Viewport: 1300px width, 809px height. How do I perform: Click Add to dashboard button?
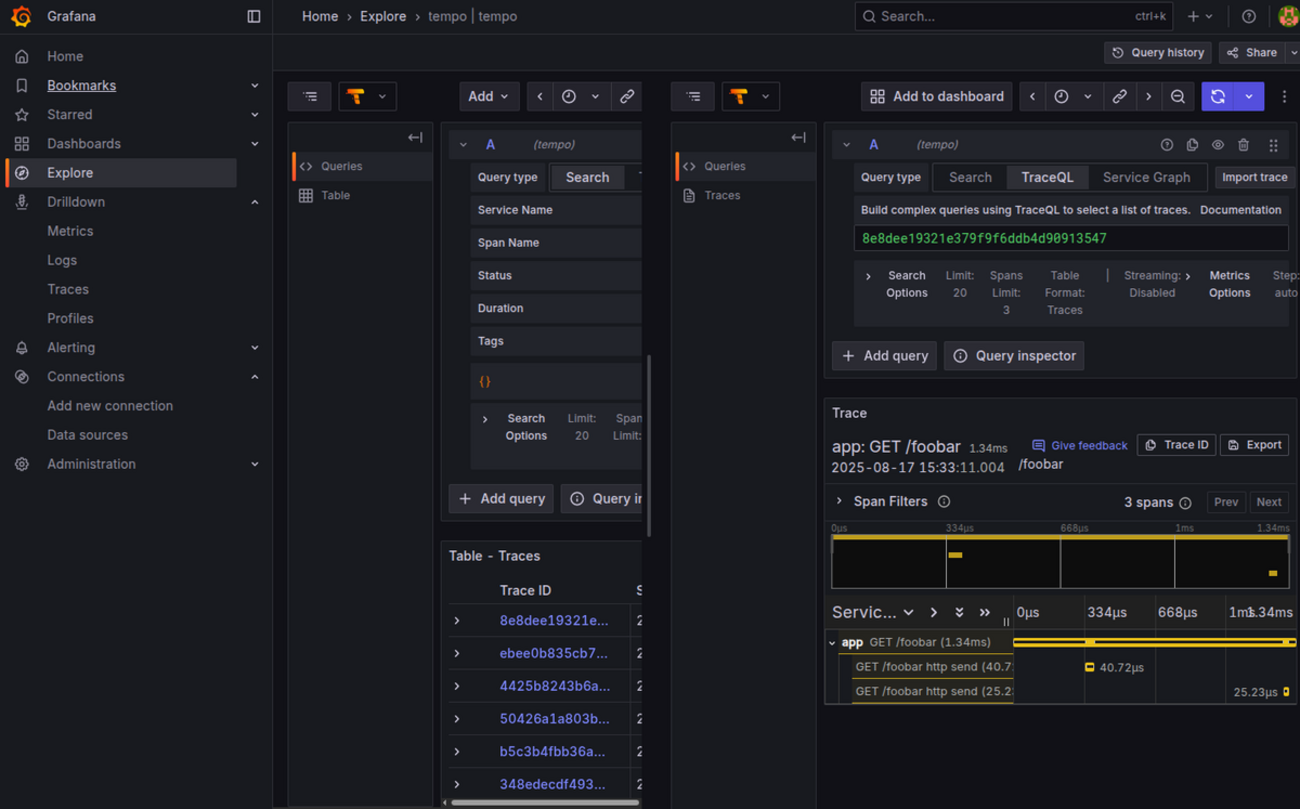point(937,96)
